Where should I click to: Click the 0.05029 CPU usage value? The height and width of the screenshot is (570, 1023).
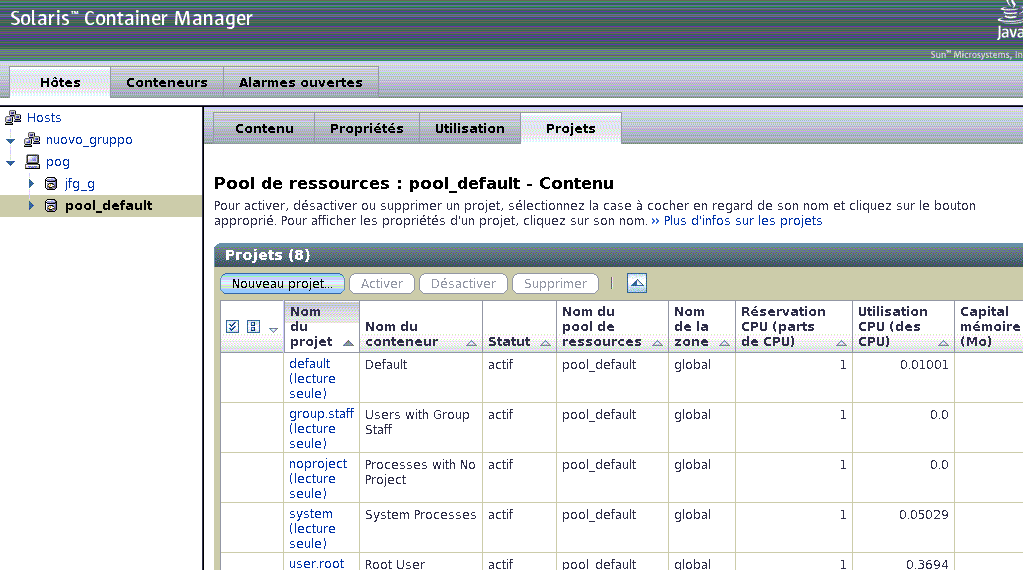click(924, 515)
